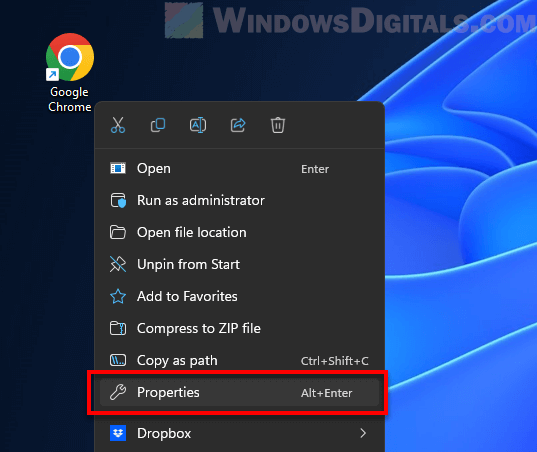The image size is (537, 452).
Task: Choose Open from the context menu
Action: click(x=239, y=168)
